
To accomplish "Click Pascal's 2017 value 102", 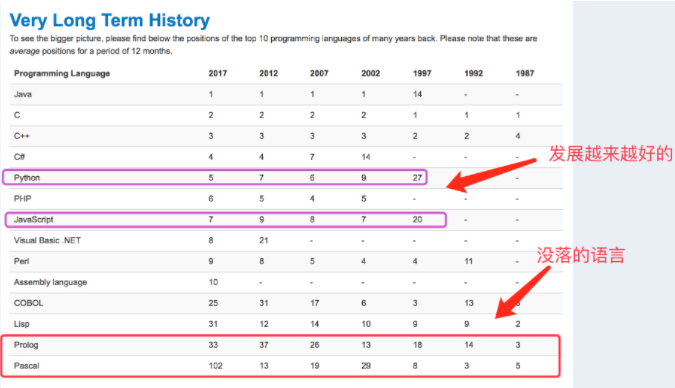I will click(216, 366).
